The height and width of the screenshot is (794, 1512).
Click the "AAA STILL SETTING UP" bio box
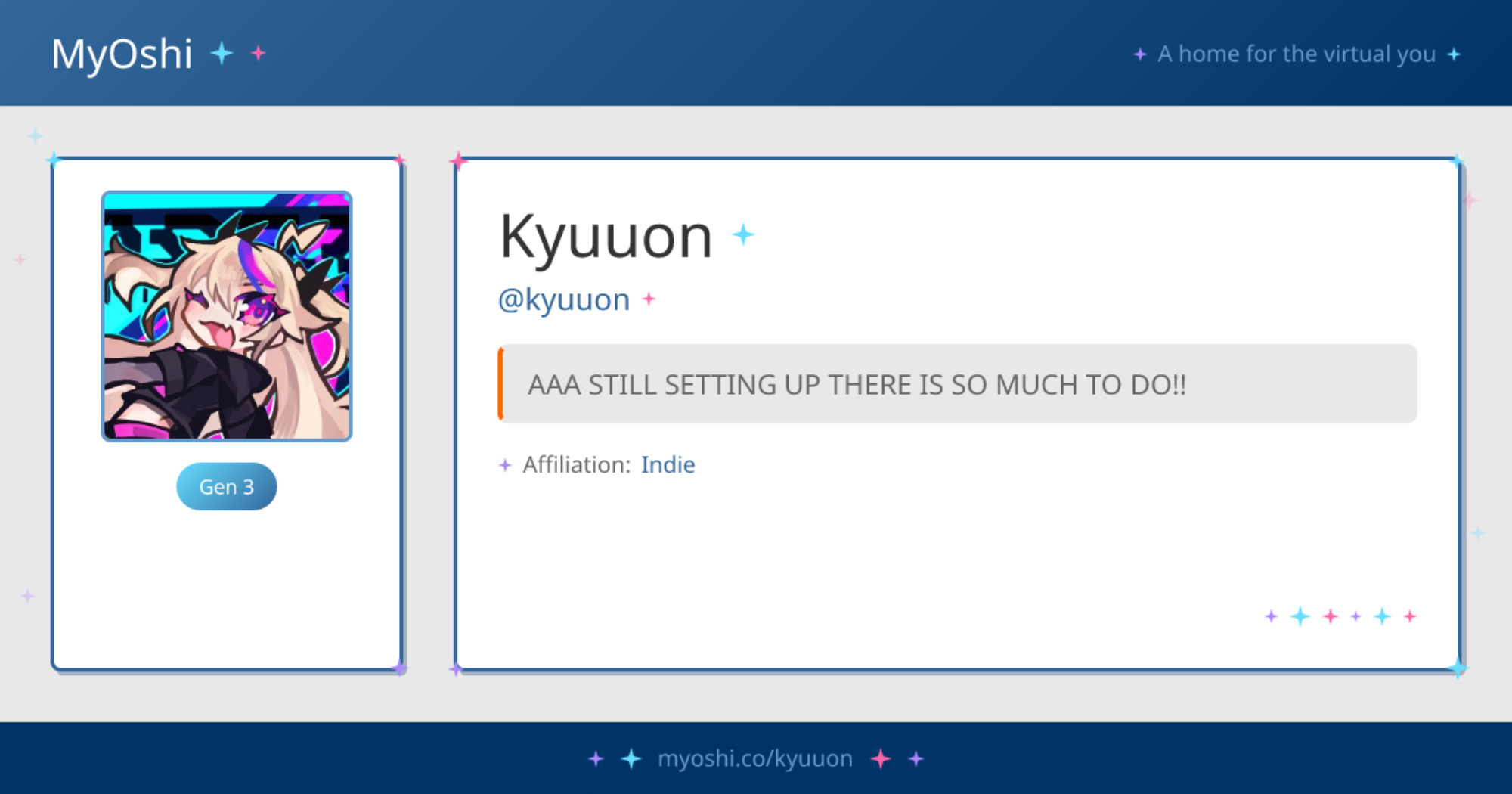pyautogui.click(x=957, y=384)
